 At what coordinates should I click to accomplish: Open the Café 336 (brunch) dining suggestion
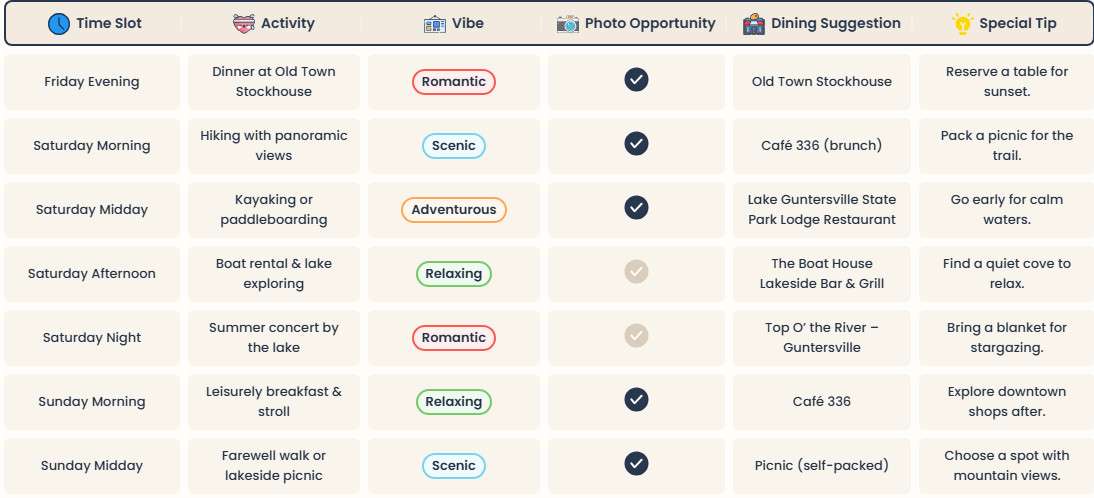(821, 146)
